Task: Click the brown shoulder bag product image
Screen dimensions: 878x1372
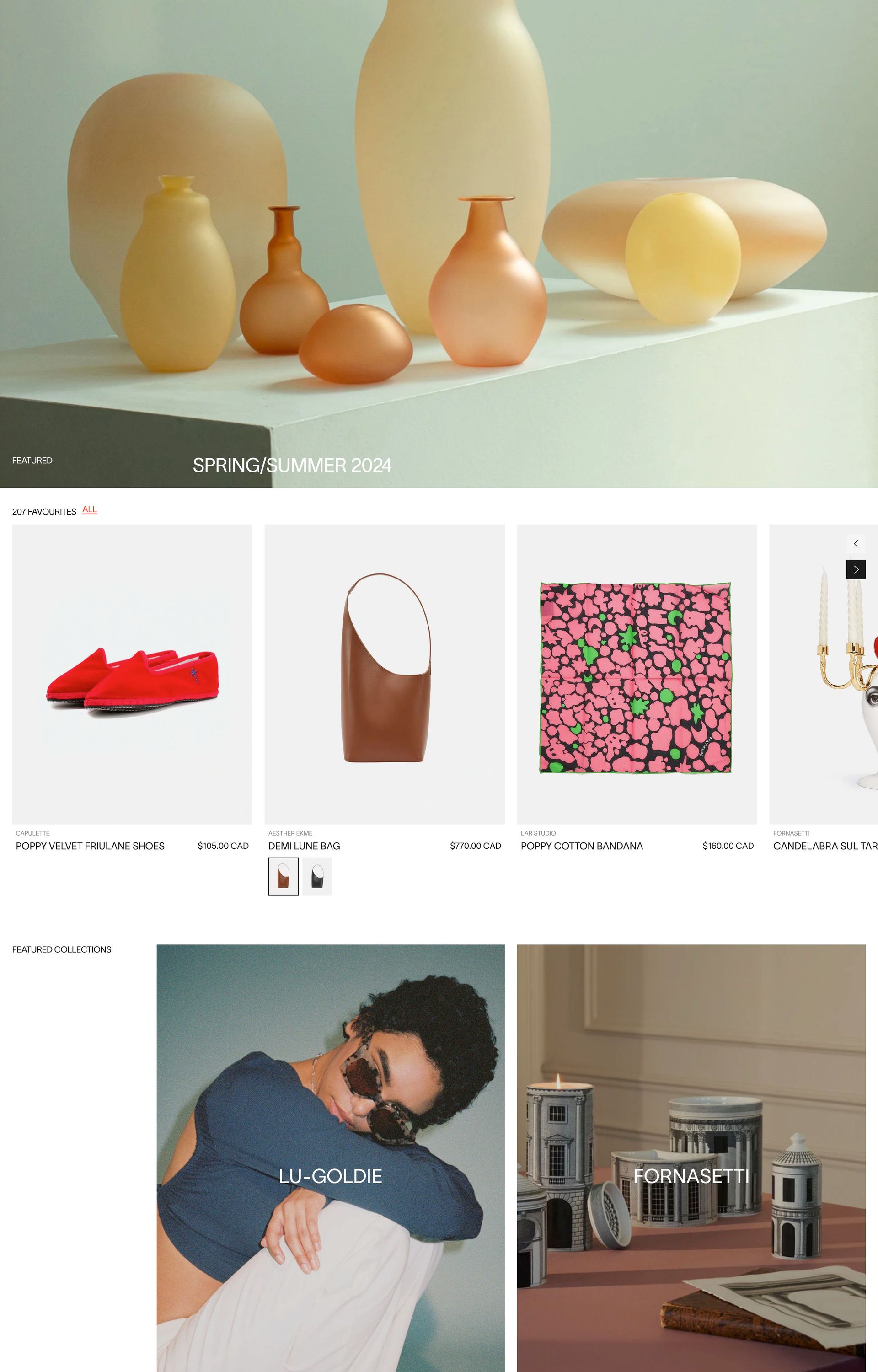Action: click(x=384, y=674)
